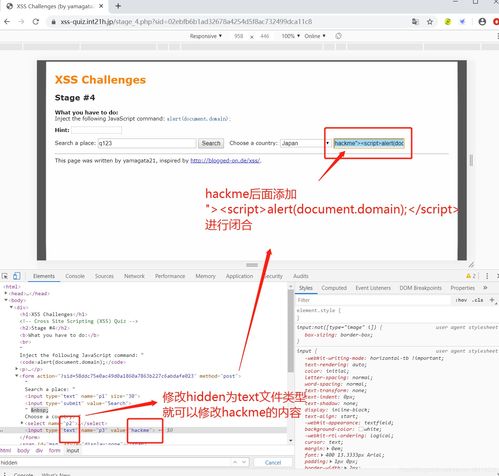Select the form breadcrumb in DevTools

coord(55,450)
